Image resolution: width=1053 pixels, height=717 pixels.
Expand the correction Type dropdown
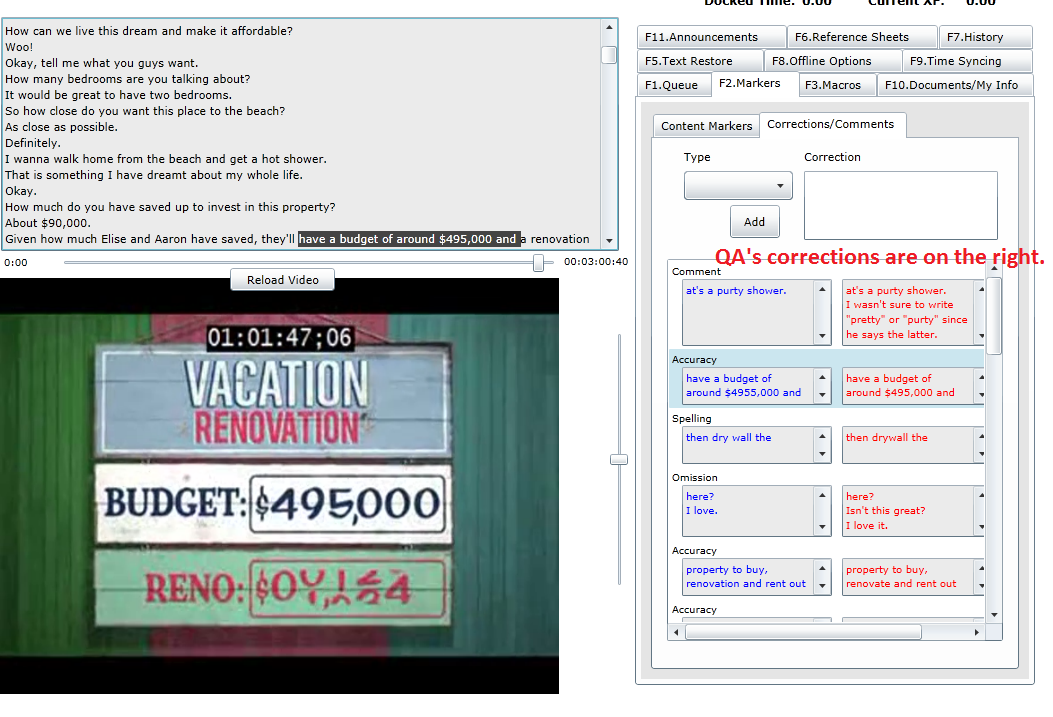pos(738,186)
